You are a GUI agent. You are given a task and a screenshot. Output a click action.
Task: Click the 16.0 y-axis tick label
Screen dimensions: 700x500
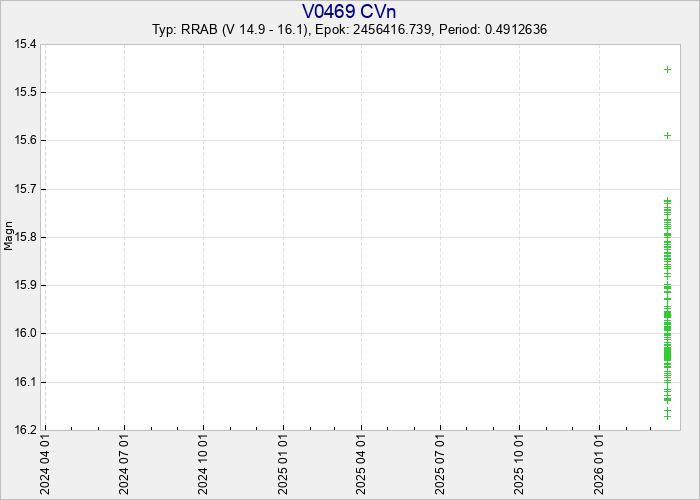[25, 334]
